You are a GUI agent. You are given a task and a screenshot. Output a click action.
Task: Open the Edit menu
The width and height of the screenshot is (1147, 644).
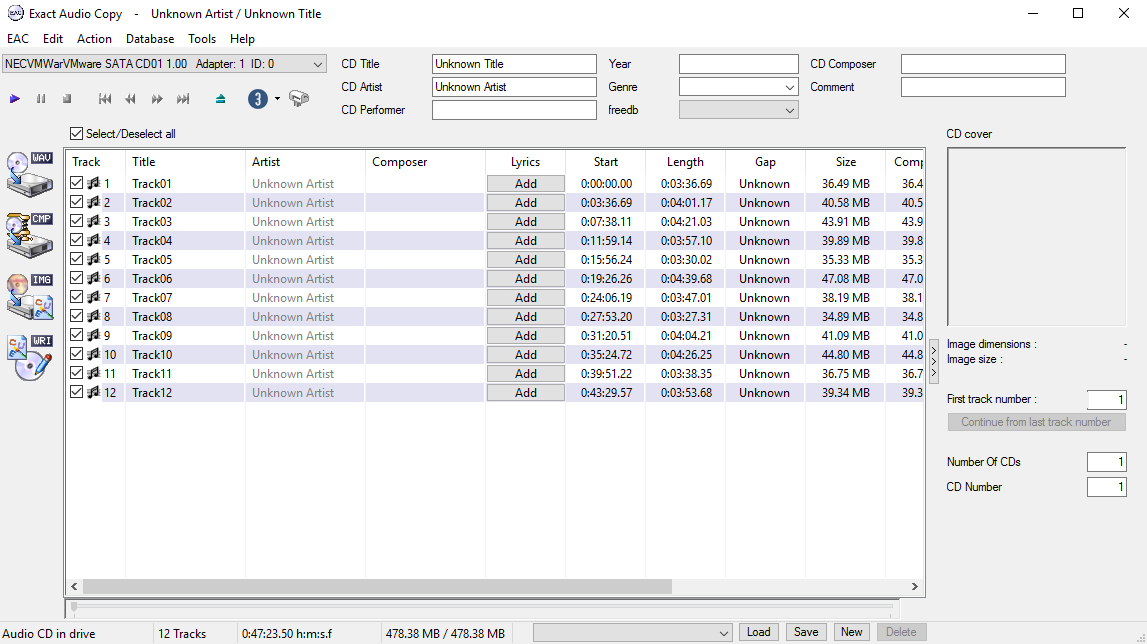click(53, 39)
